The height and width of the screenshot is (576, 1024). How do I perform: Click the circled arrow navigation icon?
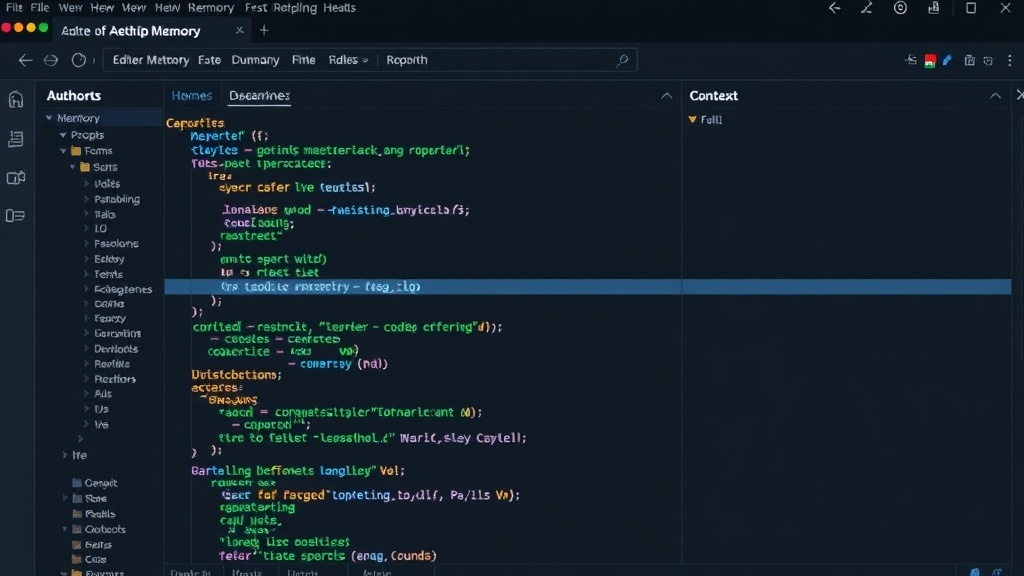coord(51,60)
